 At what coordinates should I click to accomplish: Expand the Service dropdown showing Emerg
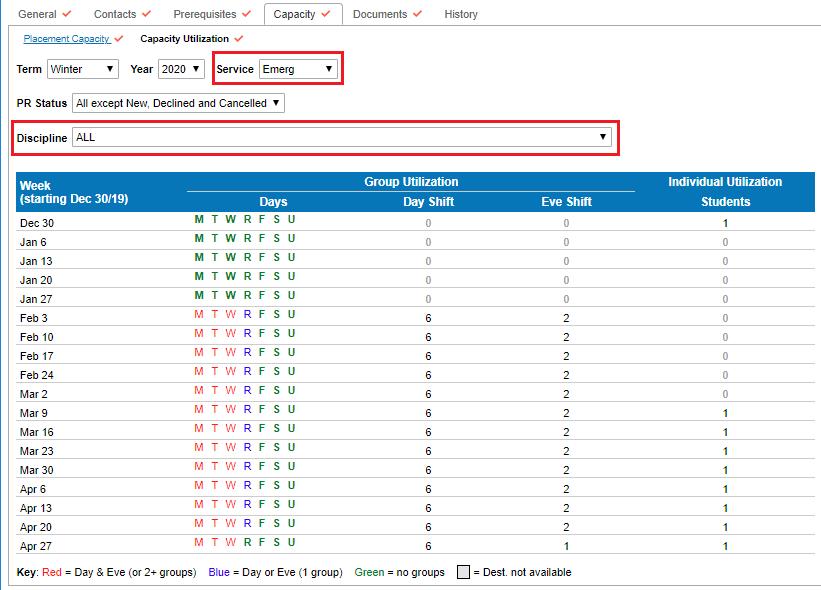click(298, 69)
